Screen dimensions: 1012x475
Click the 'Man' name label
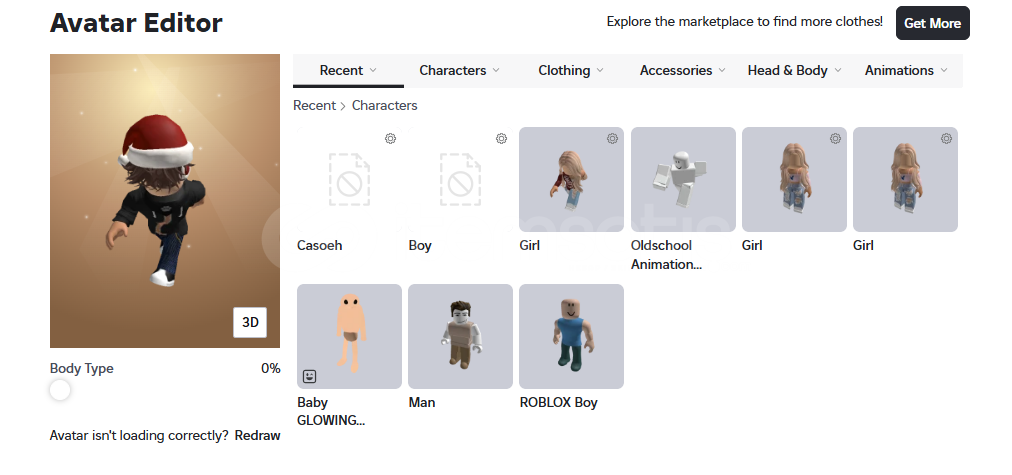click(x=421, y=403)
